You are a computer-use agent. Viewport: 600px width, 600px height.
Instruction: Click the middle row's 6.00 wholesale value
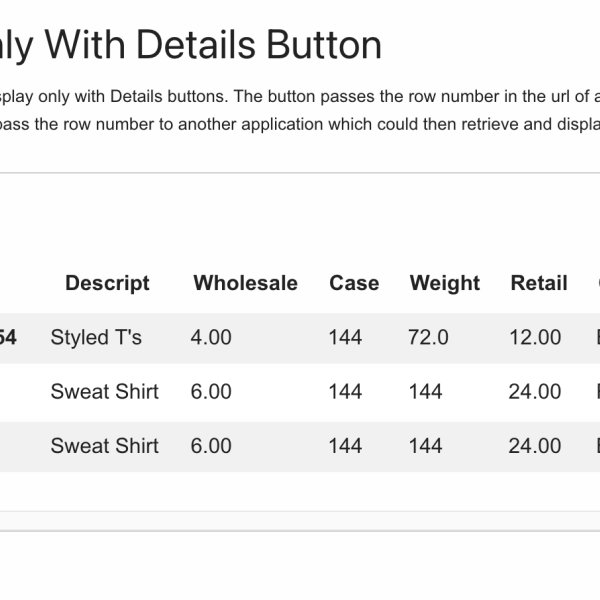pos(210,392)
